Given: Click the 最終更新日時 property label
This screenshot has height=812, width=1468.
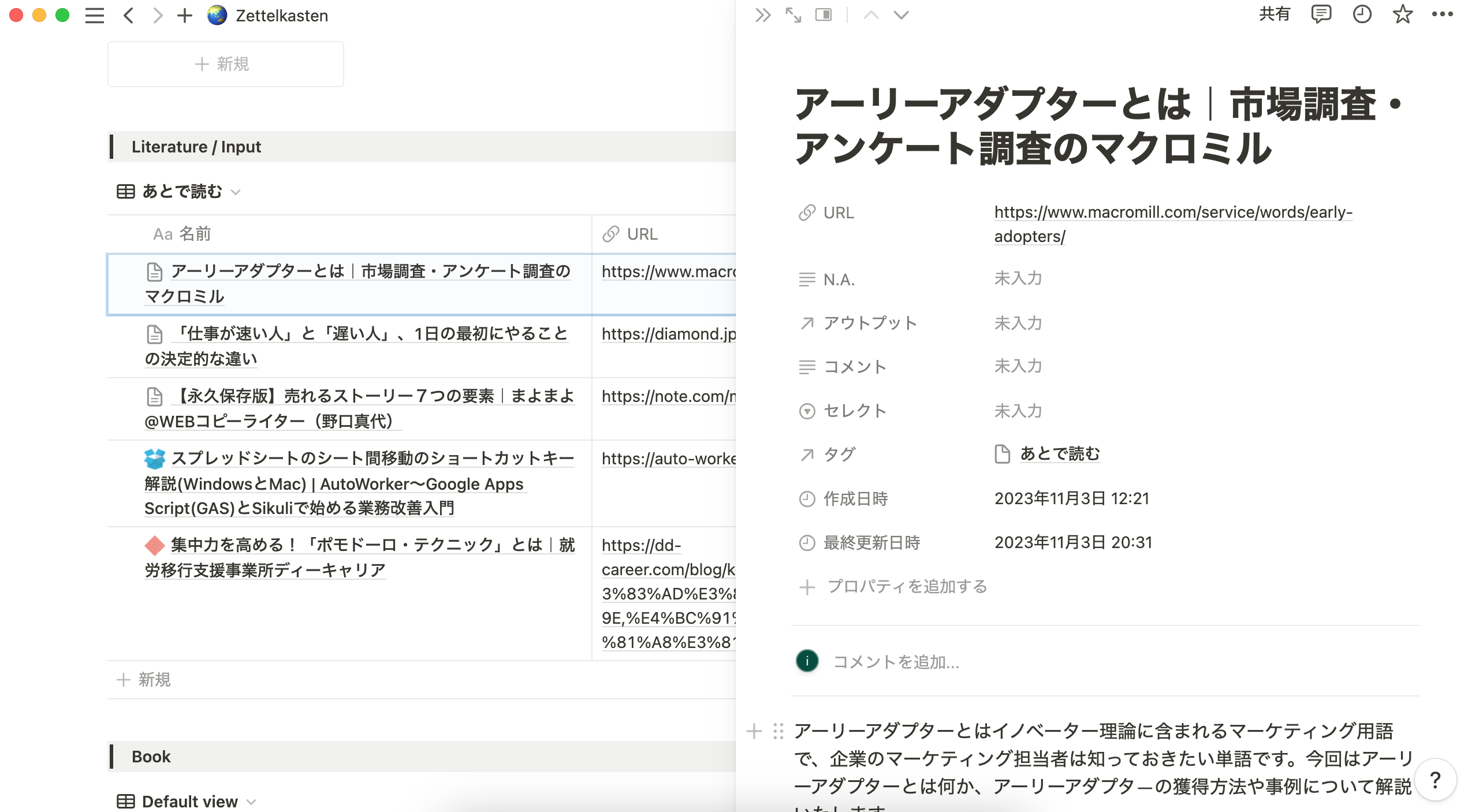Looking at the screenshot, I should pyautogui.click(x=871, y=542).
